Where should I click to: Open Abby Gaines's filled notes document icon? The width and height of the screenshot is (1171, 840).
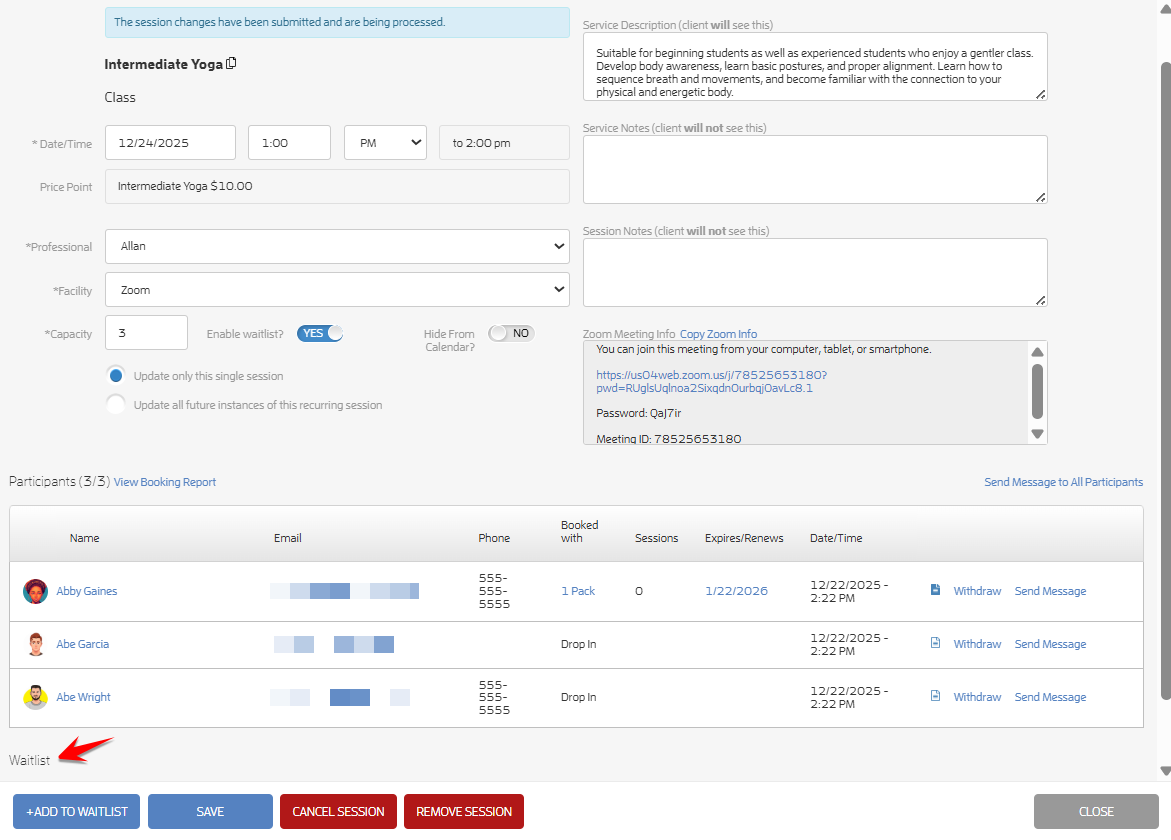pyautogui.click(x=935, y=590)
